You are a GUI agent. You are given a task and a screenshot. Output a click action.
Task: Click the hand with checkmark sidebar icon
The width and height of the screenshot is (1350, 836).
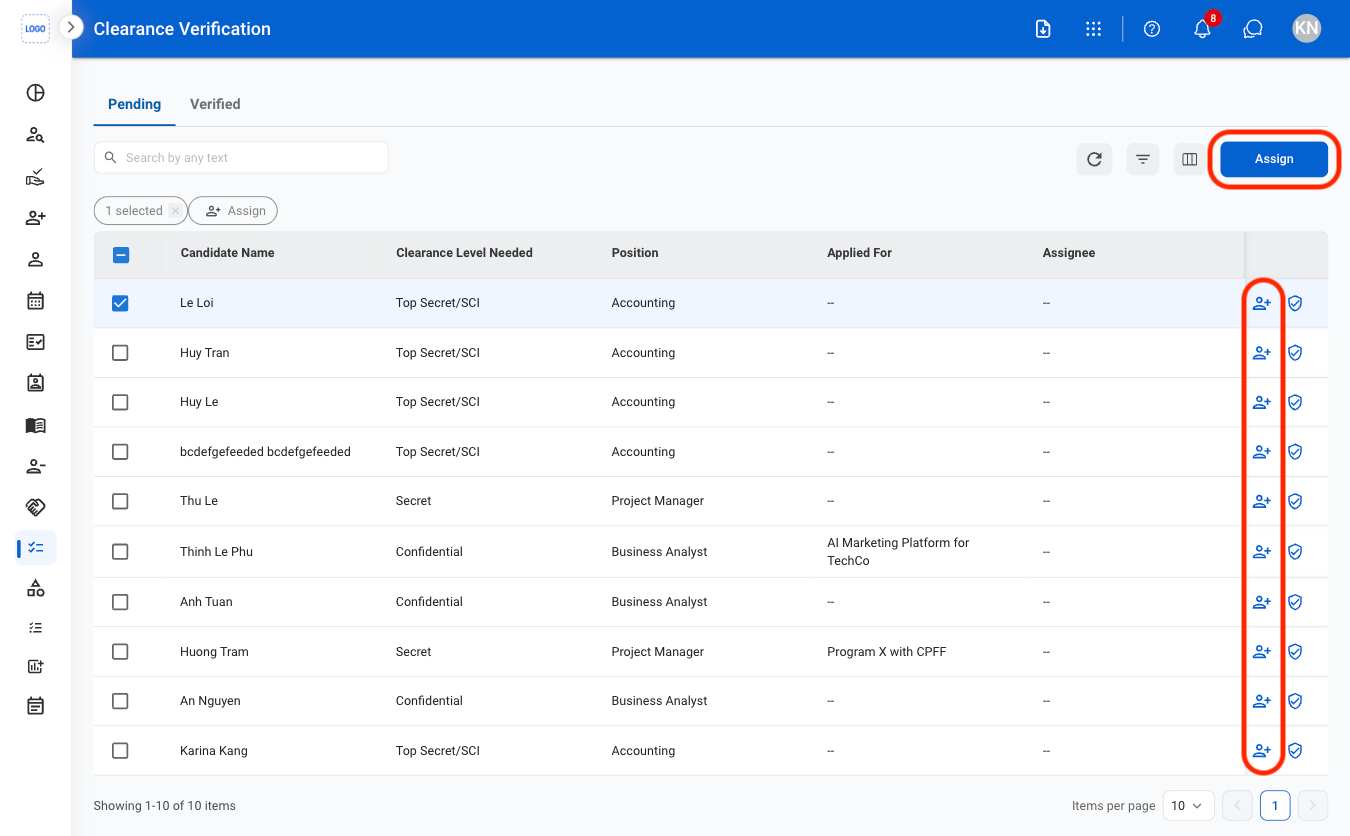tap(35, 177)
